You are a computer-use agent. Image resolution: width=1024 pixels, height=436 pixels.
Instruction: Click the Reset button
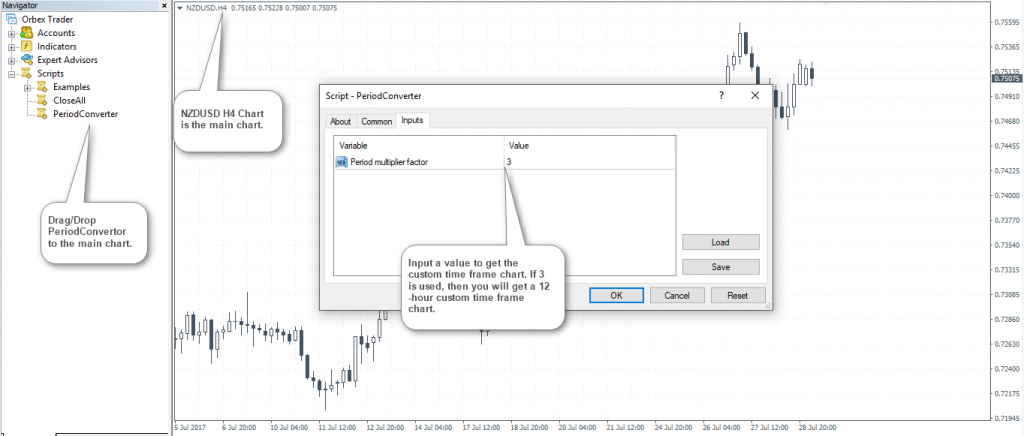(738, 295)
